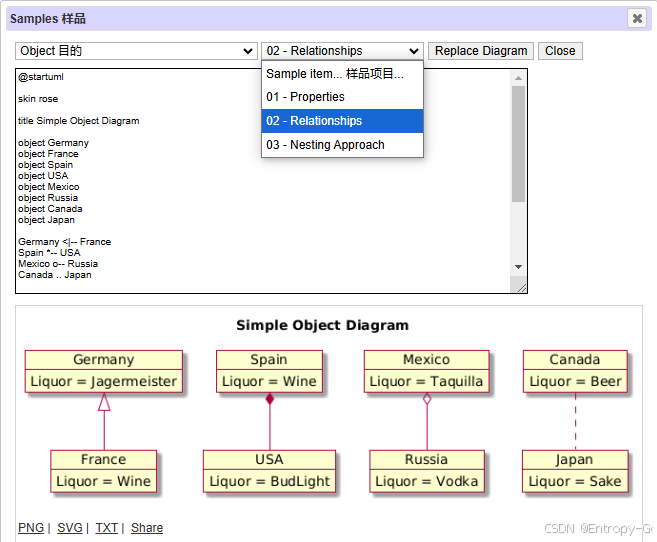Pick the highlighted 02 - Relationships option

pyautogui.click(x=342, y=121)
